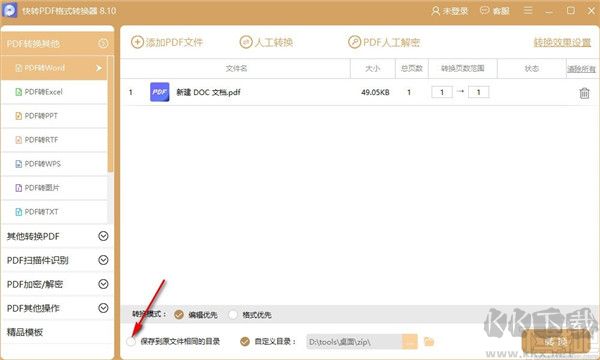Image resolution: width=600 pixels, height=360 pixels.
Task: Select PDF转RTF conversion
Action: click(x=54, y=140)
